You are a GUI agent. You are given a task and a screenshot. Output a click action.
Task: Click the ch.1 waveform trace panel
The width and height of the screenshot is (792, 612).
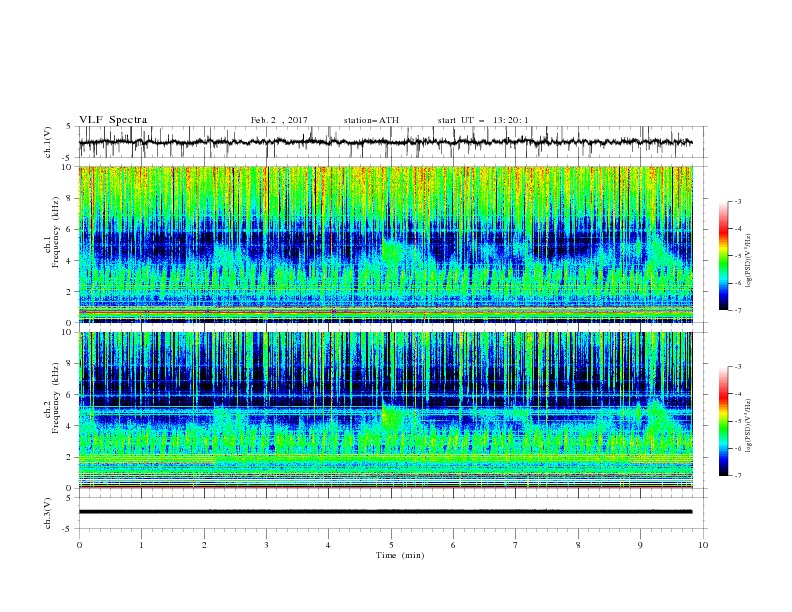[392, 142]
